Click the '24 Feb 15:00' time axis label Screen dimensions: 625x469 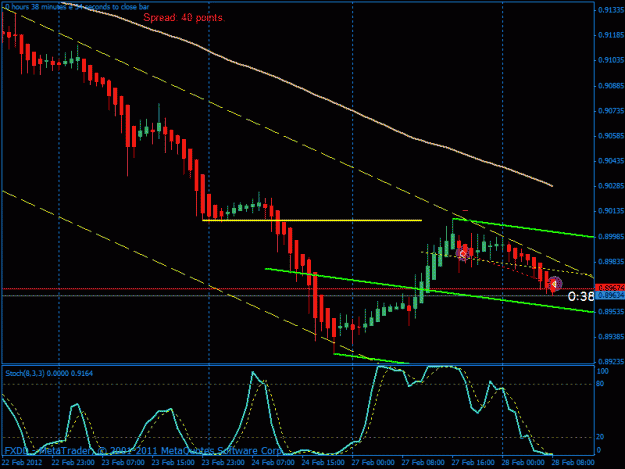coord(323,462)
